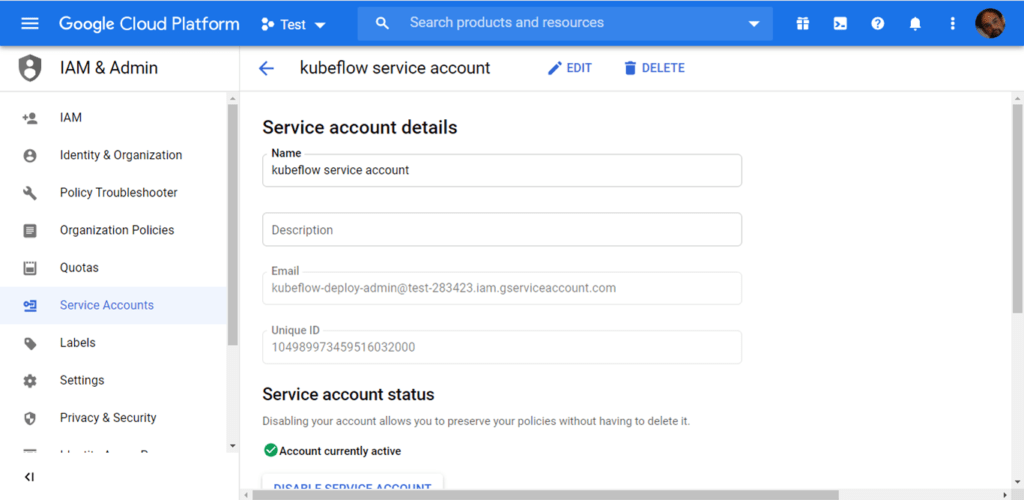Click the Google Cloud Platform logo text
Viewport: 1024px width, 500px height.
click(149, 24)
